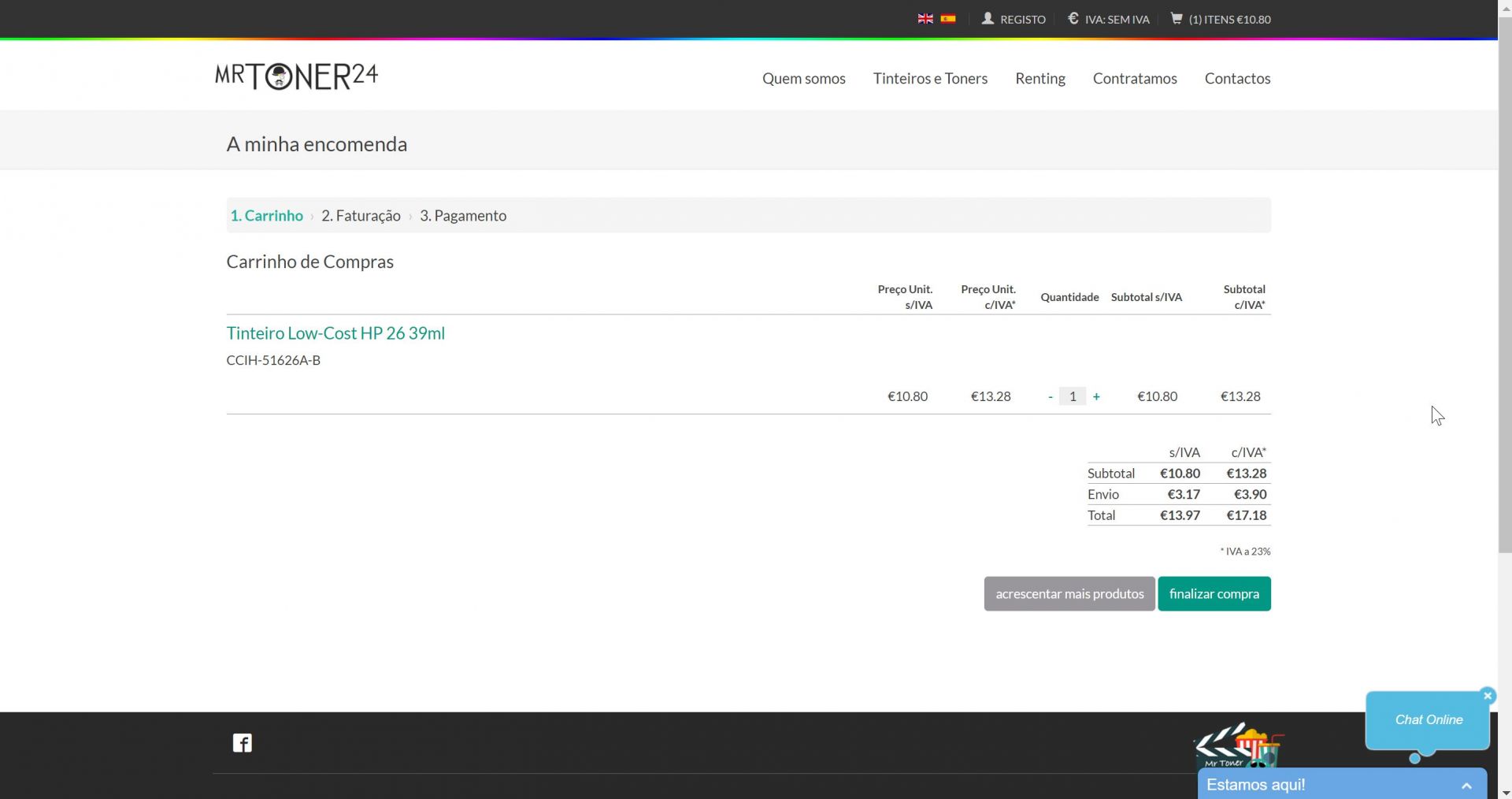Switch language using the UK flag icon
Viewport: 1512px width, 799px height.
925,19
